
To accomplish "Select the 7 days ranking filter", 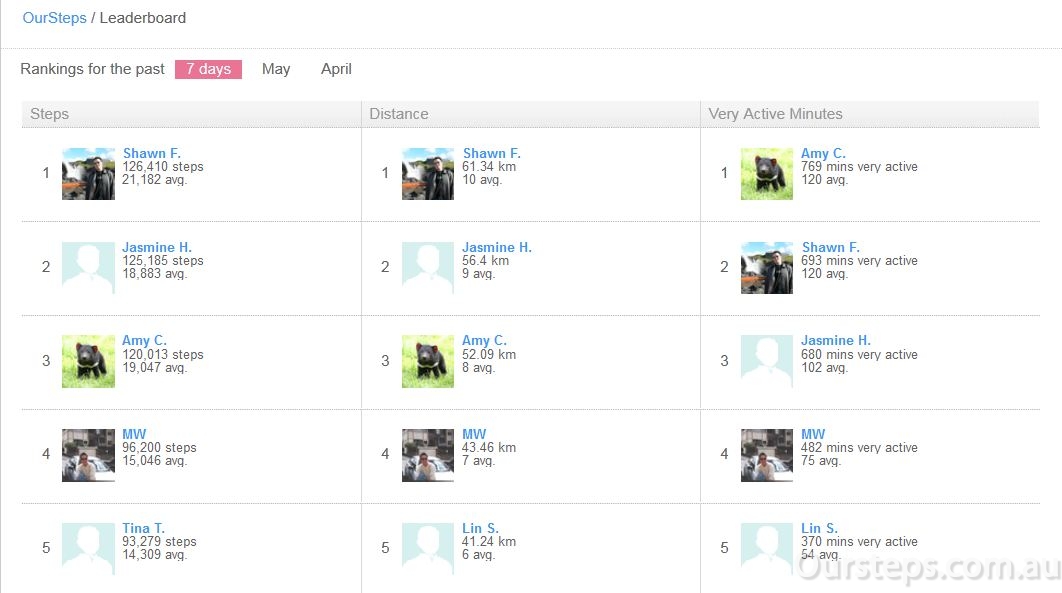I will pyautogui.click(x=209, y=69).
